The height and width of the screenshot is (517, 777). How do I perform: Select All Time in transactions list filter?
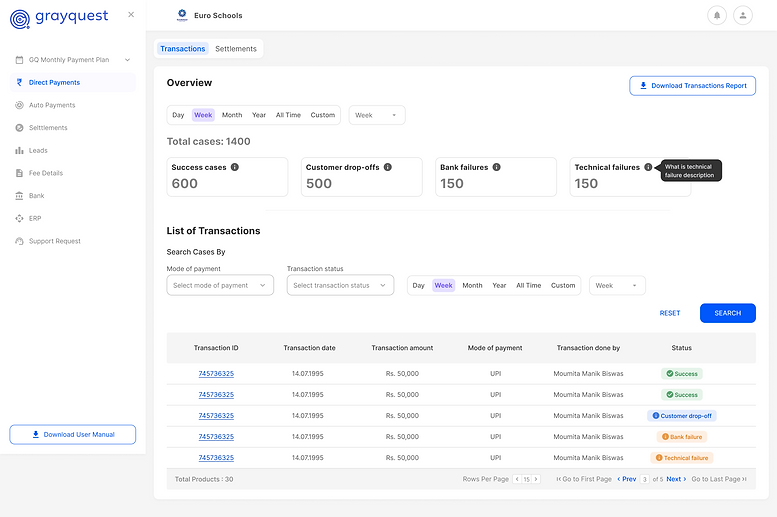[529, 286]
